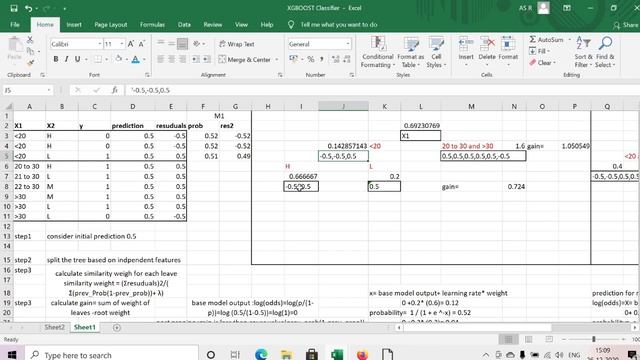The image size is (640, 360).
Task: Open the Merge & Center dropdown arrow
Action: pyautogui.click(x=277, y=60)
